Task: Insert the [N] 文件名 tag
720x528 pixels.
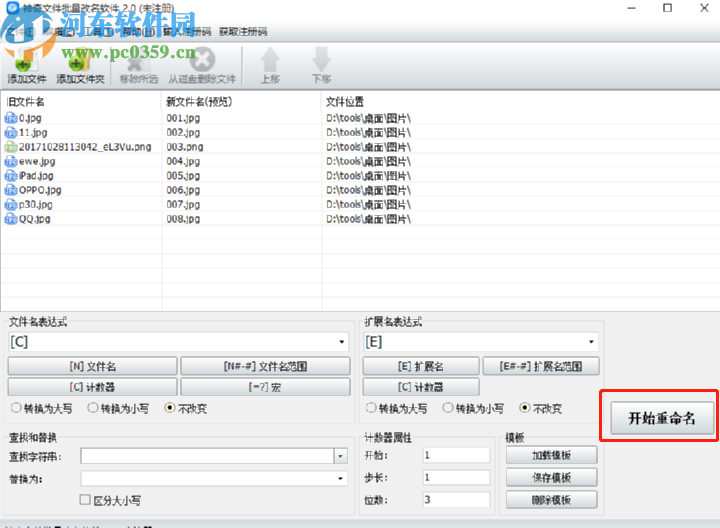Action: coord(92,366)
